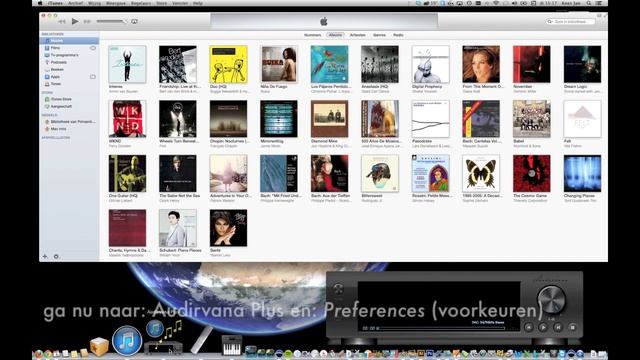Open The Cosmic Game album
Image resolution: width=640 pixels, height=360 pixels.
[x=532, y=173]
